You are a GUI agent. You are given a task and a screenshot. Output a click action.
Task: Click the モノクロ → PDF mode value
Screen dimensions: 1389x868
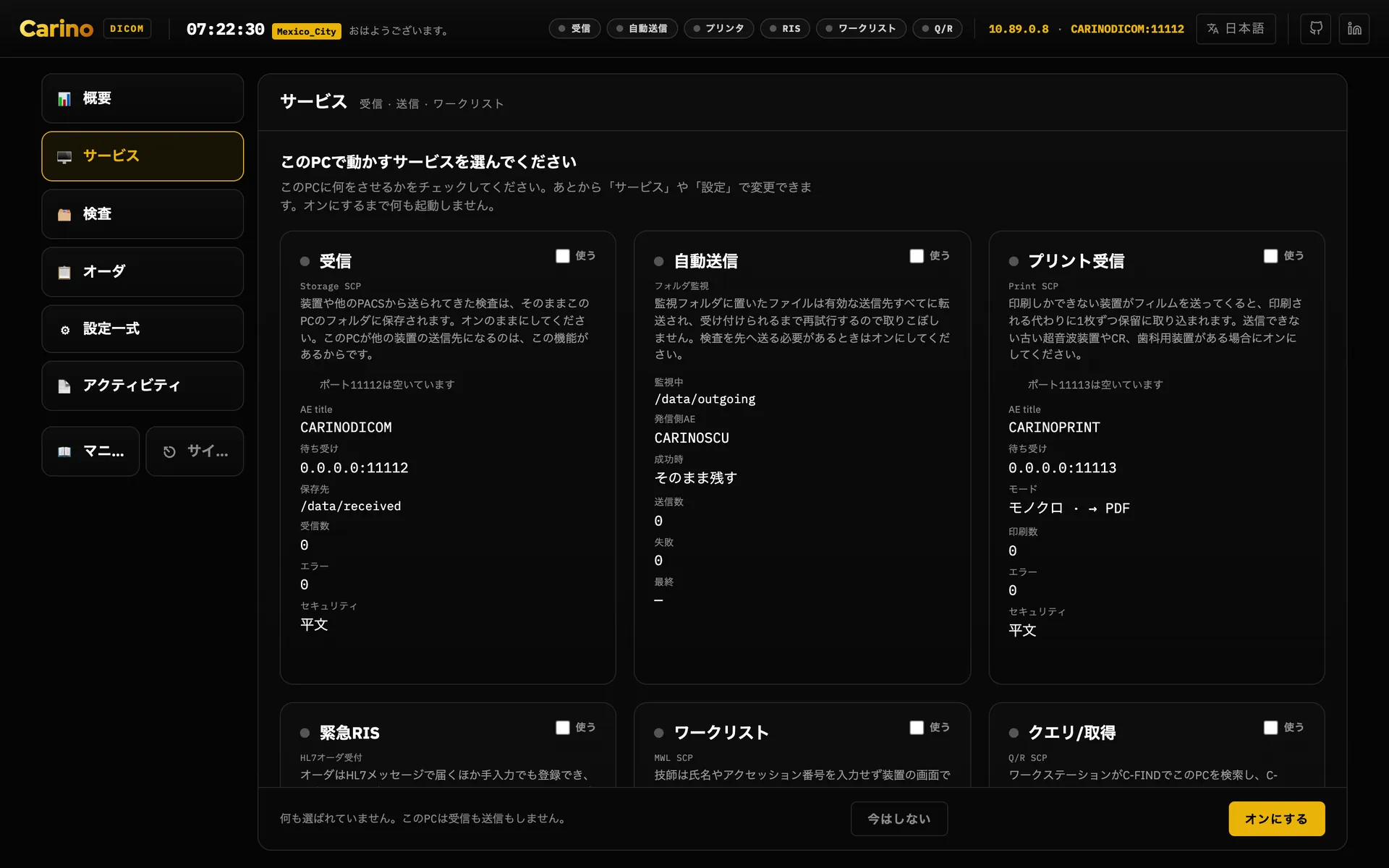[1069, 509]
